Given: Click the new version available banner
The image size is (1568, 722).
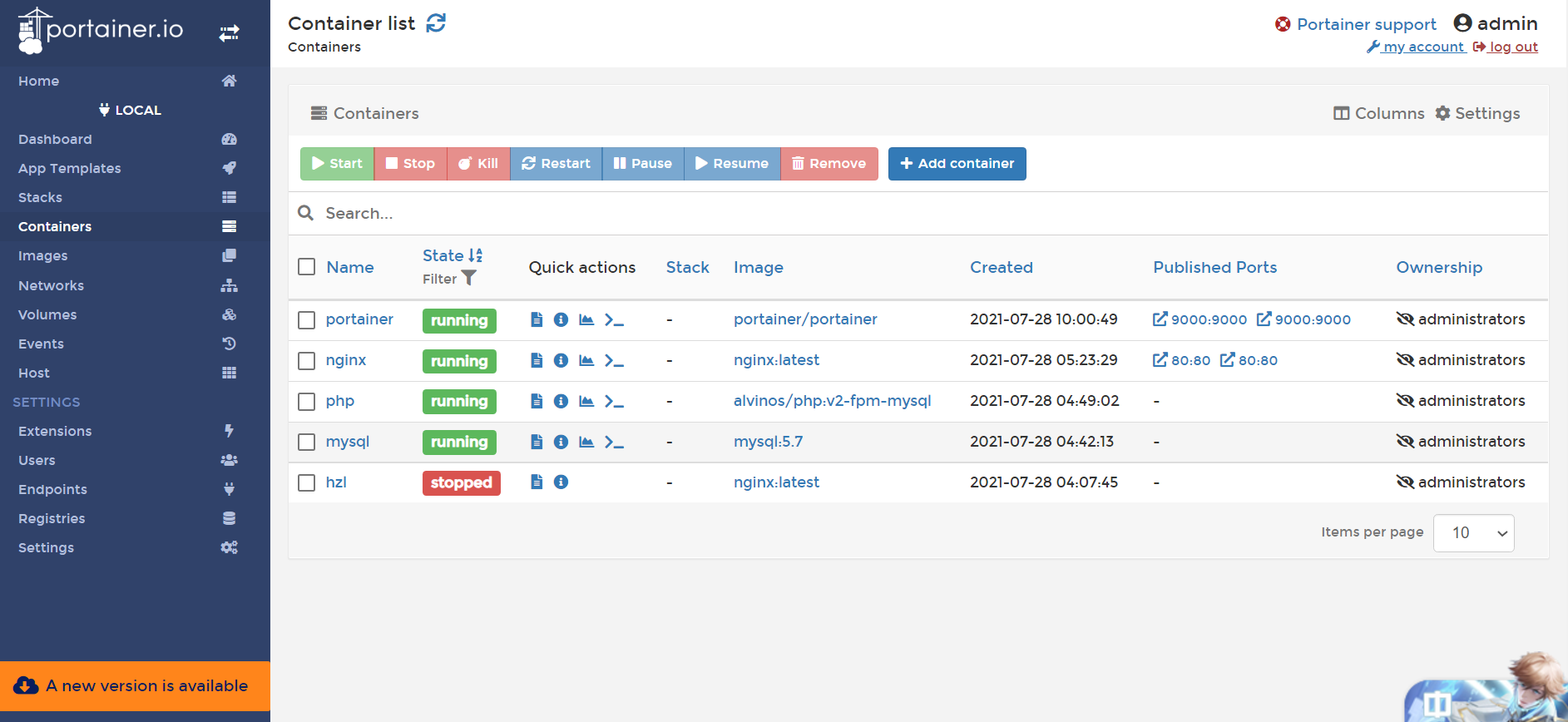Looking at the screenshot, I should coord(135,686).
